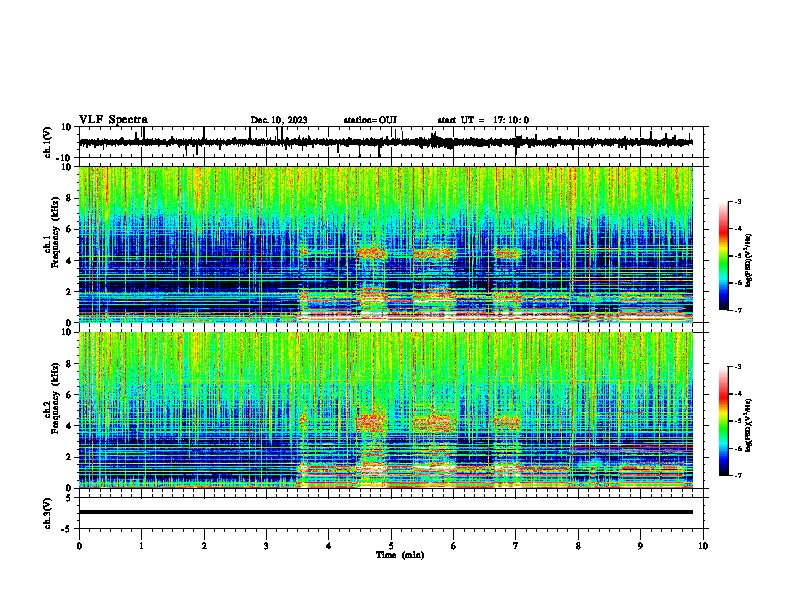Select the date text "Dec. 10, 2023"
The image size is (792, 612).
279,120
